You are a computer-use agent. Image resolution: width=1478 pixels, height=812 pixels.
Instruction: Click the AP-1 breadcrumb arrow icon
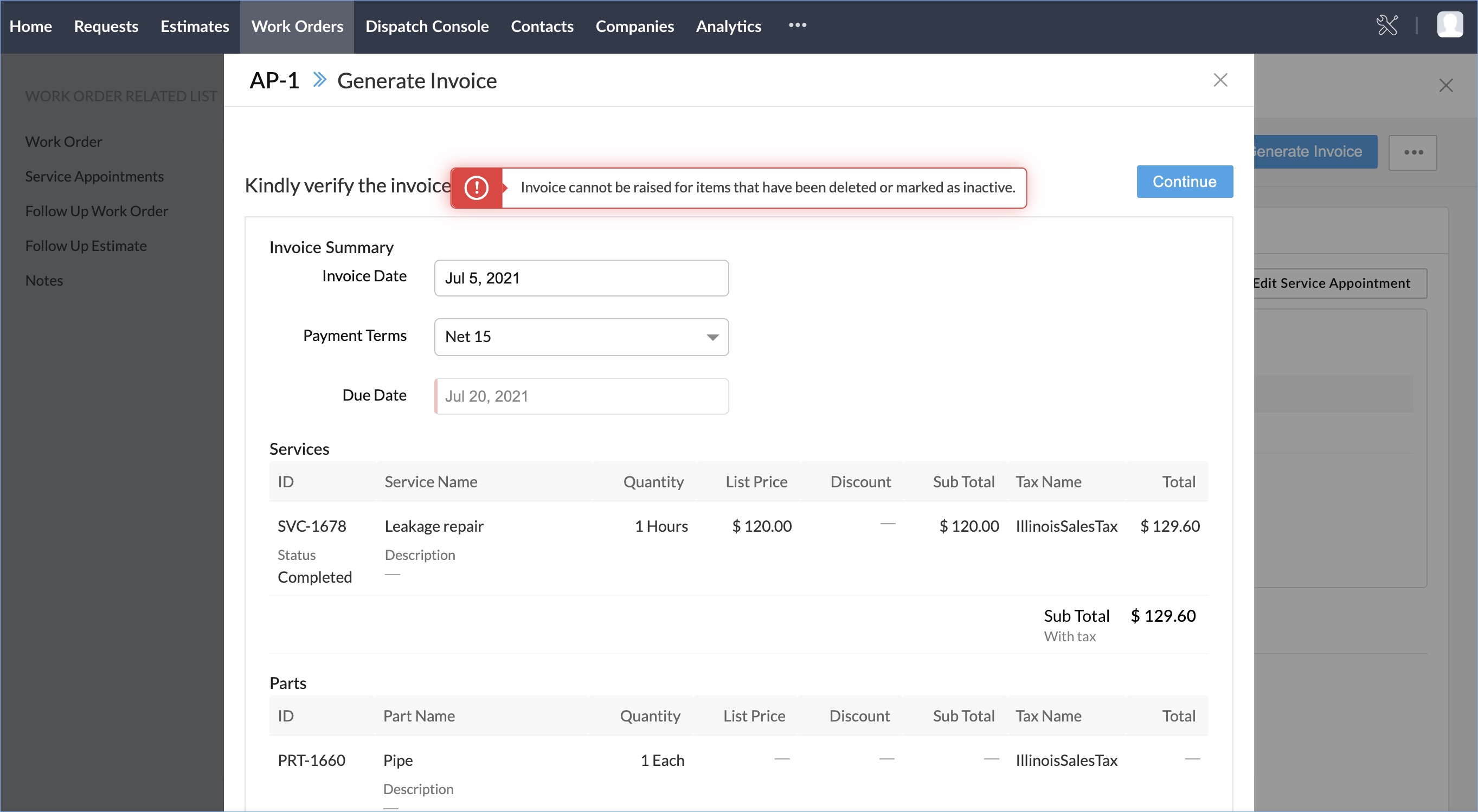click(319, 80)
